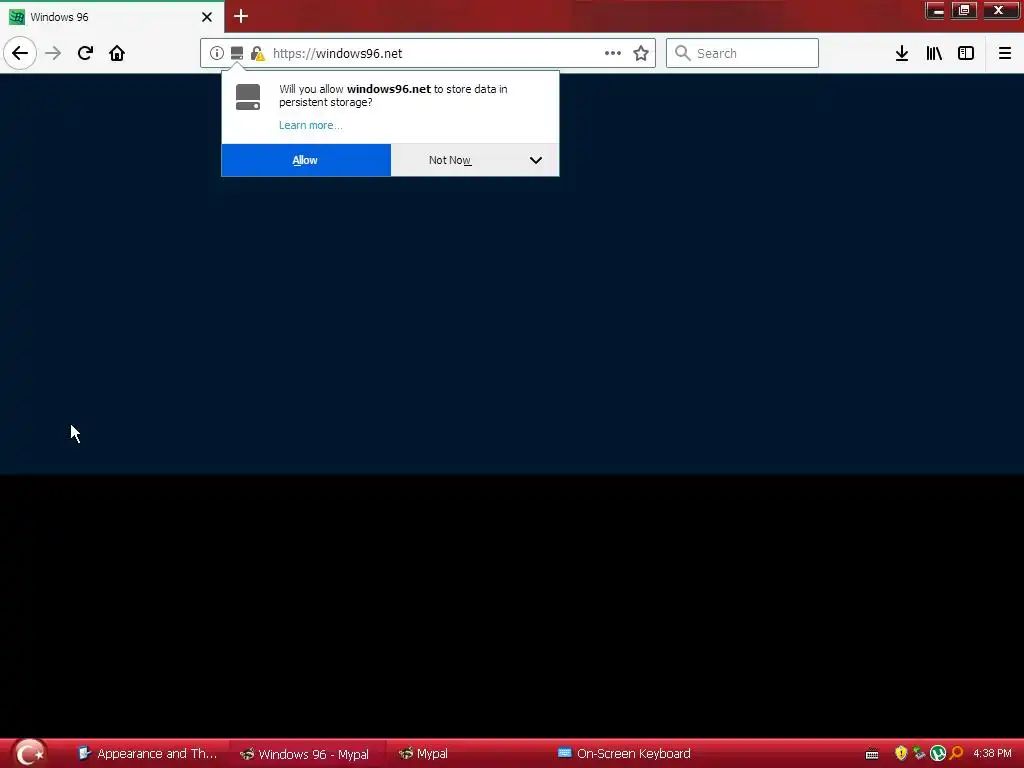Viewport: 1024px width, 768px height.
Task: Open the browser home page
Action: [x=117, y=53]
